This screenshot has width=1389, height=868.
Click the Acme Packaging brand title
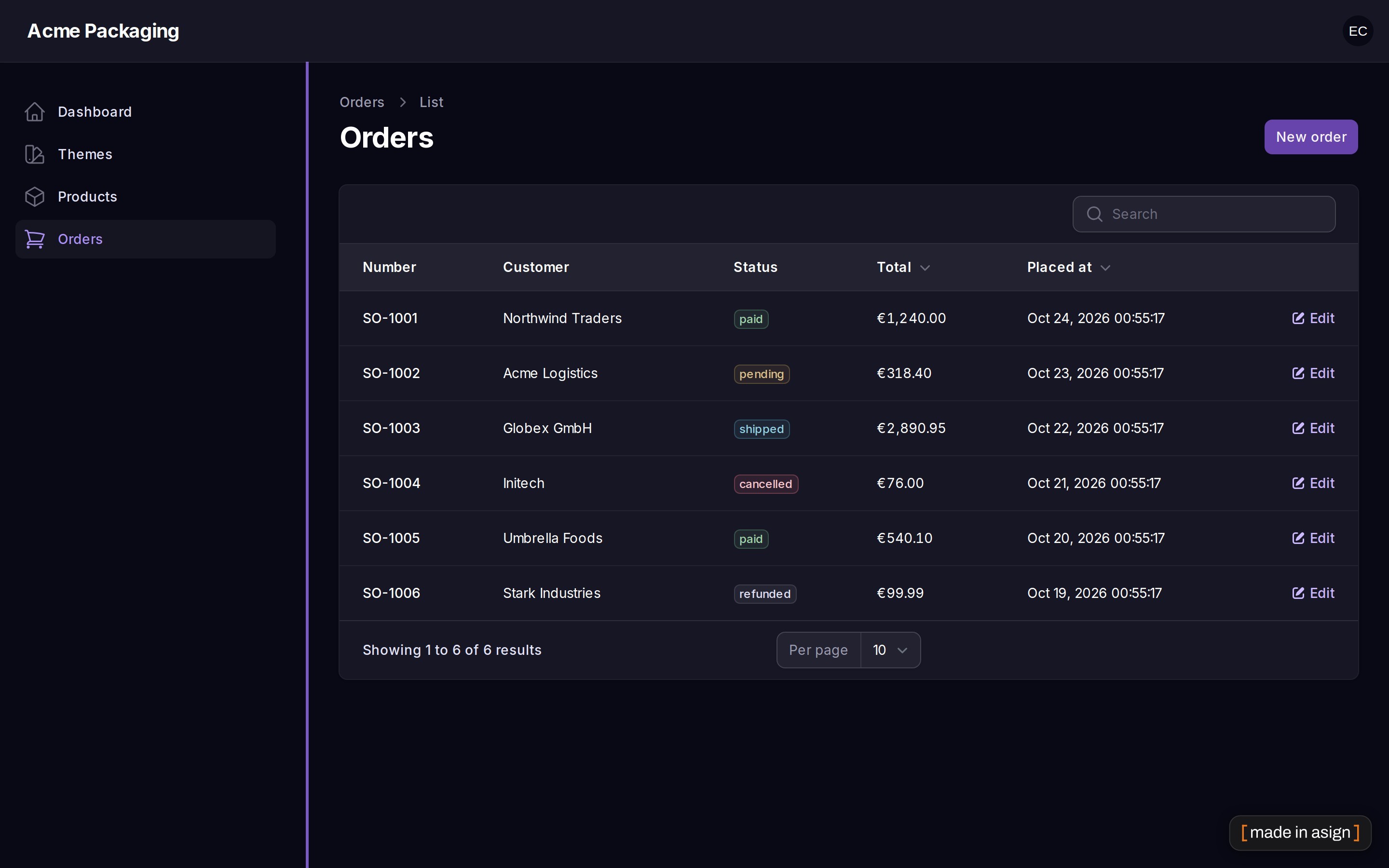(103, 31)
